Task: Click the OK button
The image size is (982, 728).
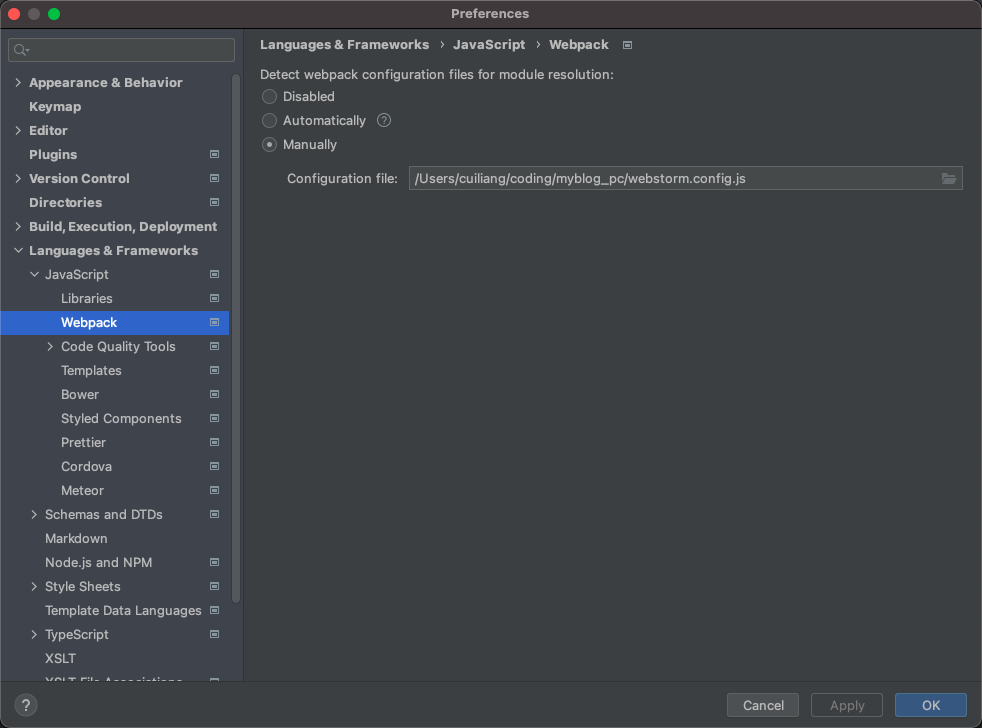Action: tap(931, 705)
